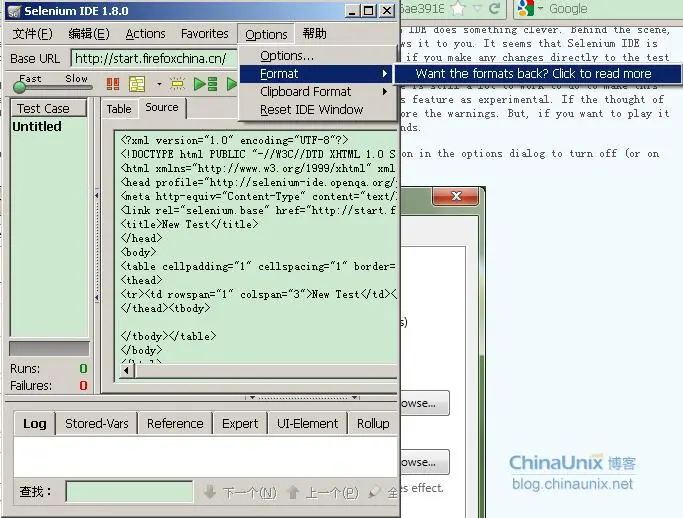Reload the page with Firefox's refresh icon
Viewport: 683px width, 518px height.
coord(494,8)
